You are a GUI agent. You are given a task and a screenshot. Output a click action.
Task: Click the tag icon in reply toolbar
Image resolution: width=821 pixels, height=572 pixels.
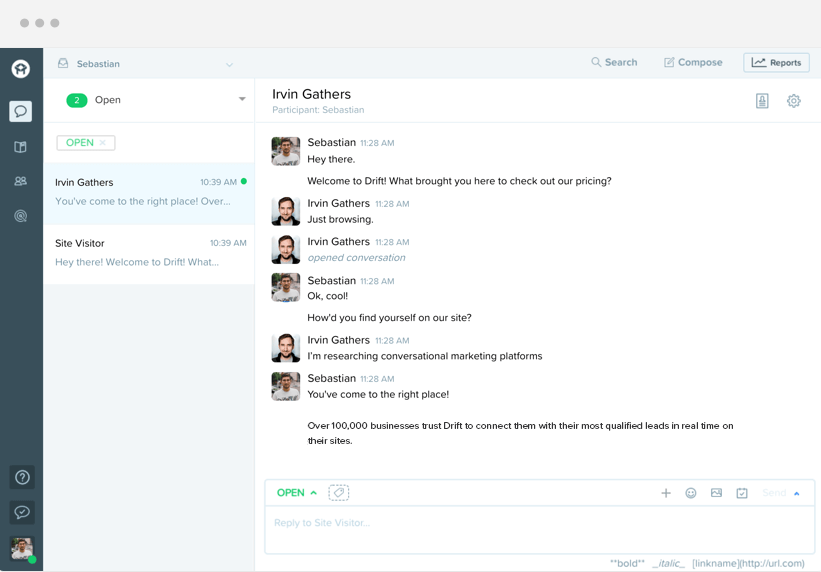[339, 492]
